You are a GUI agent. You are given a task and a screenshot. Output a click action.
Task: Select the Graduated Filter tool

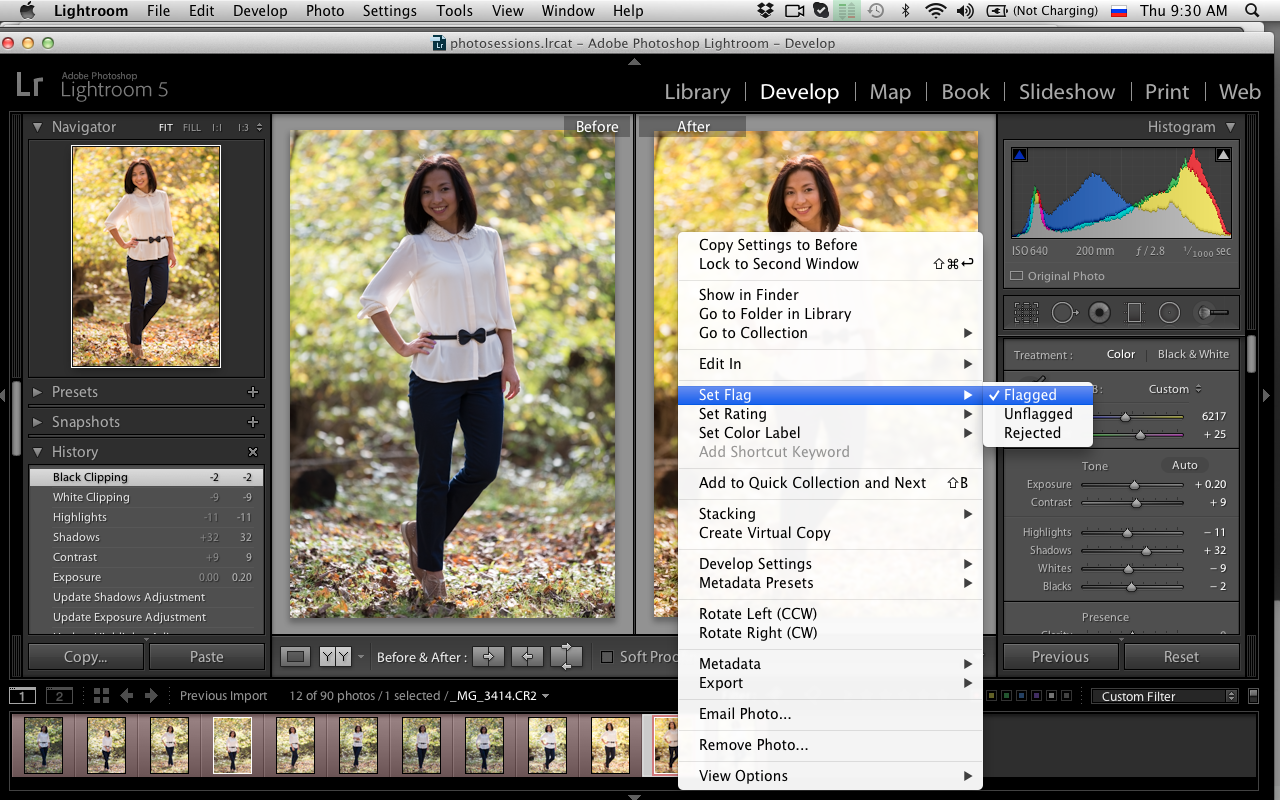click(1134, 313)
